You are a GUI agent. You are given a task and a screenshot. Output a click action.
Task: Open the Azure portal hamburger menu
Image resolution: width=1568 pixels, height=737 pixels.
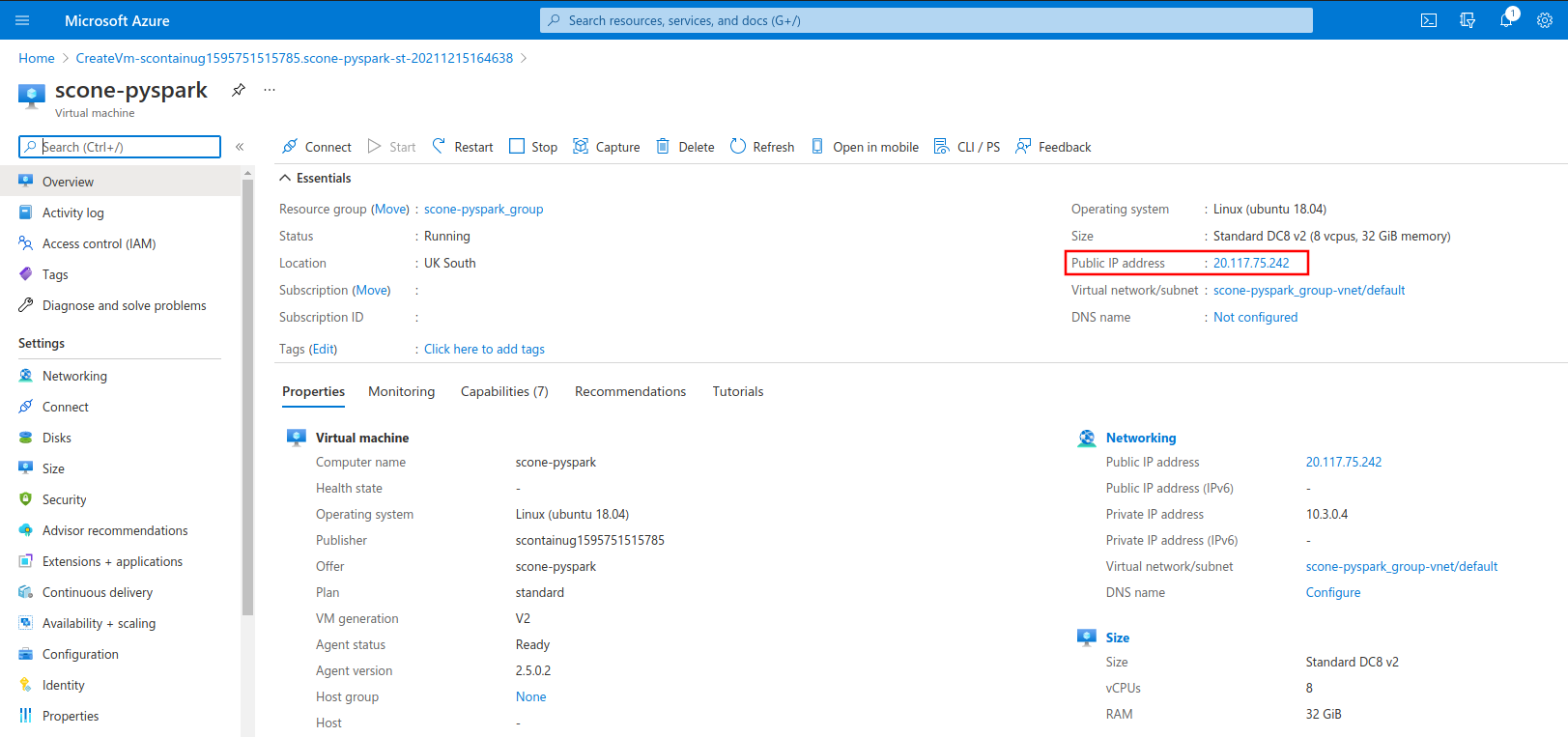(23, 20)
